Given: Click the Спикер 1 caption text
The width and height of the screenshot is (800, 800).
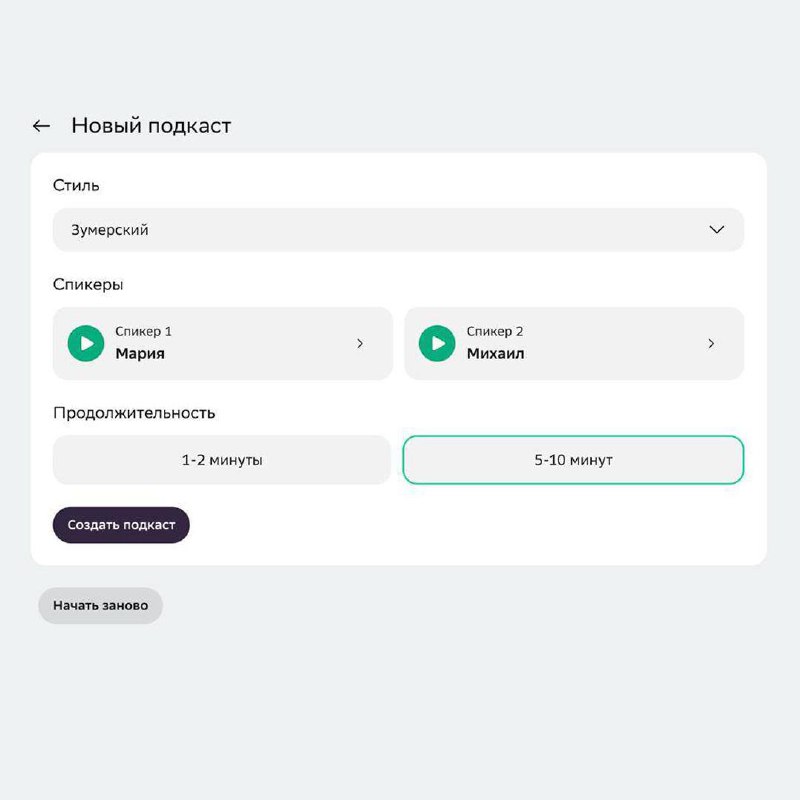Looking at the screenshot, I should 143,331.
